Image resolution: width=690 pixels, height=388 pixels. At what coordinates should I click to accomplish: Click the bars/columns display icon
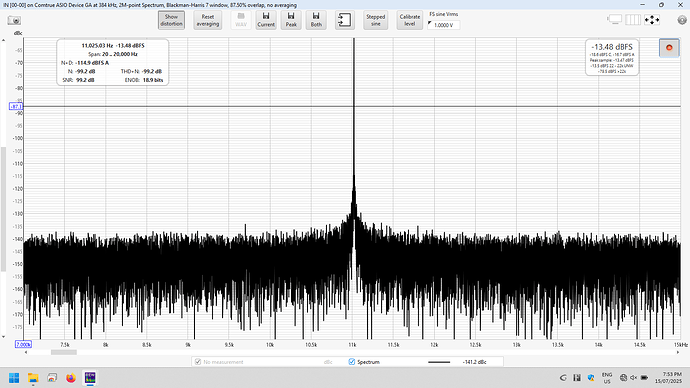click(x=633, y=20)
